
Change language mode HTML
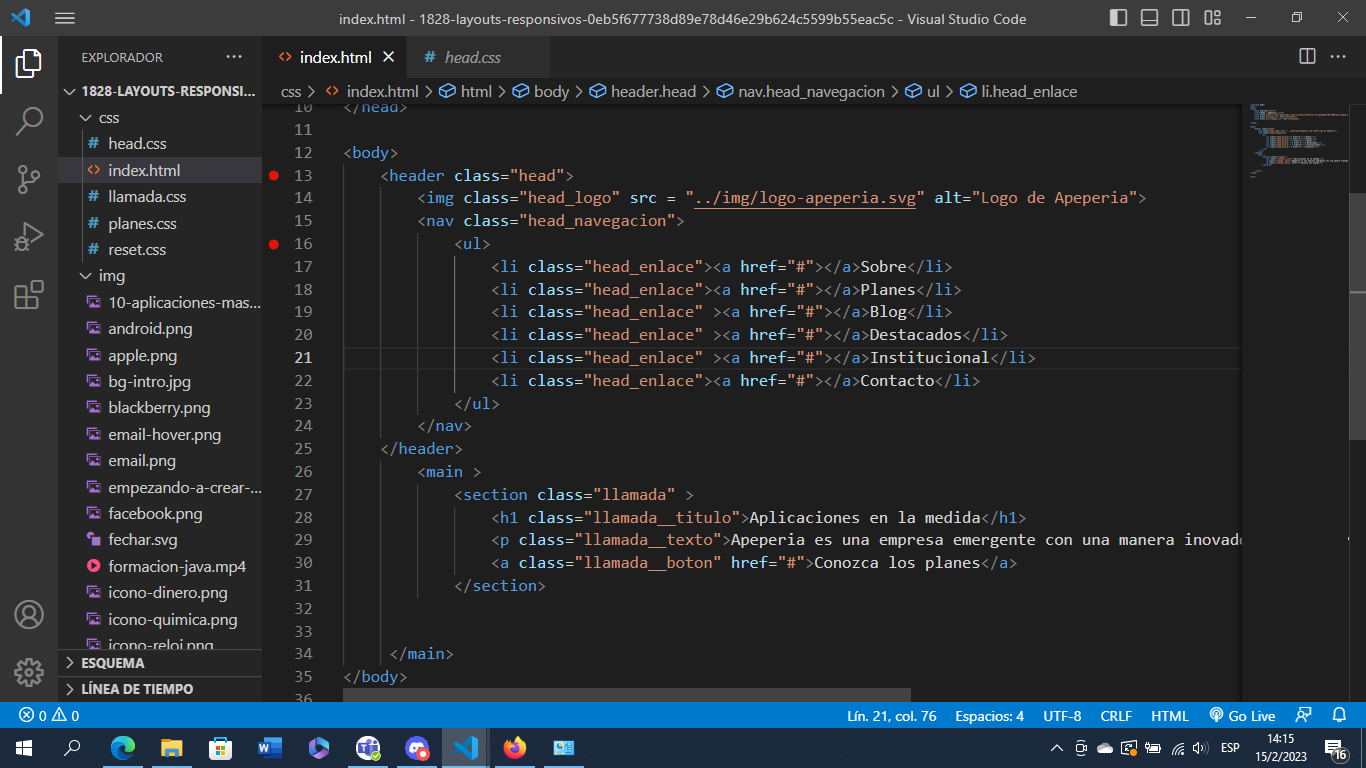(x=1170, y=716)
